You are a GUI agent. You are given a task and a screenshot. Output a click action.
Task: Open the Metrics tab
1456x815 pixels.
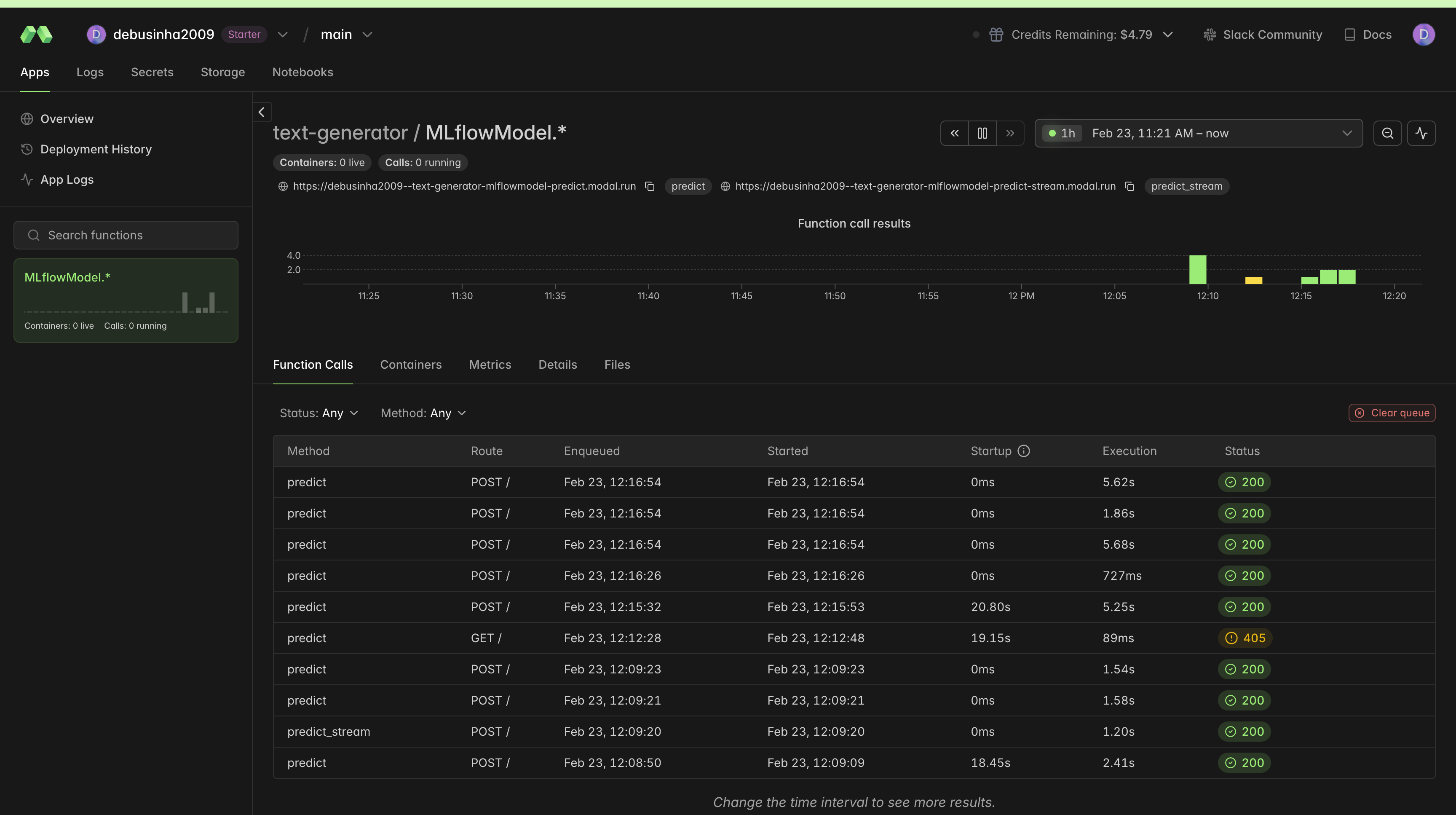(490, 365)
